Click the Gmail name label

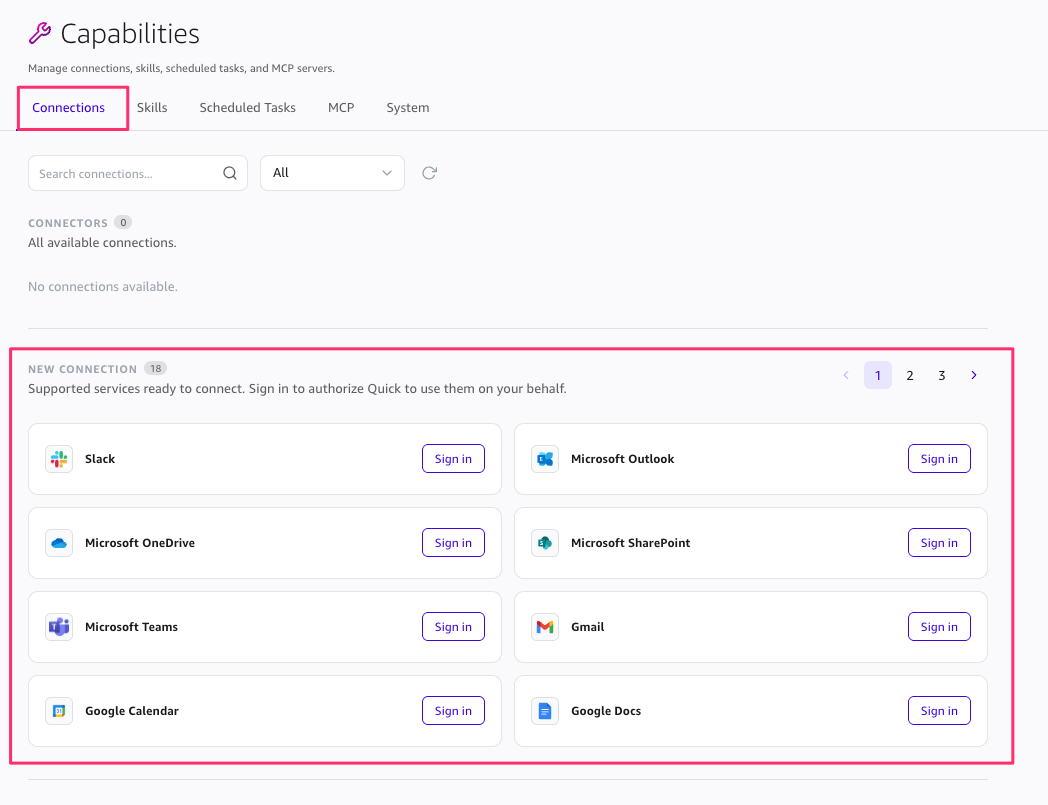(587, 626)
